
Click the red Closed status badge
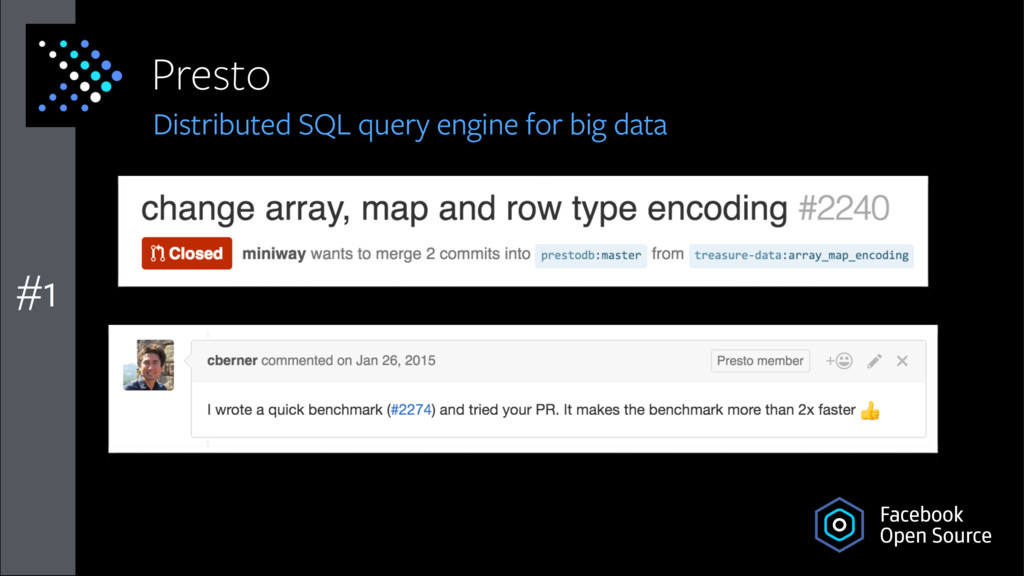click(187, 253)
